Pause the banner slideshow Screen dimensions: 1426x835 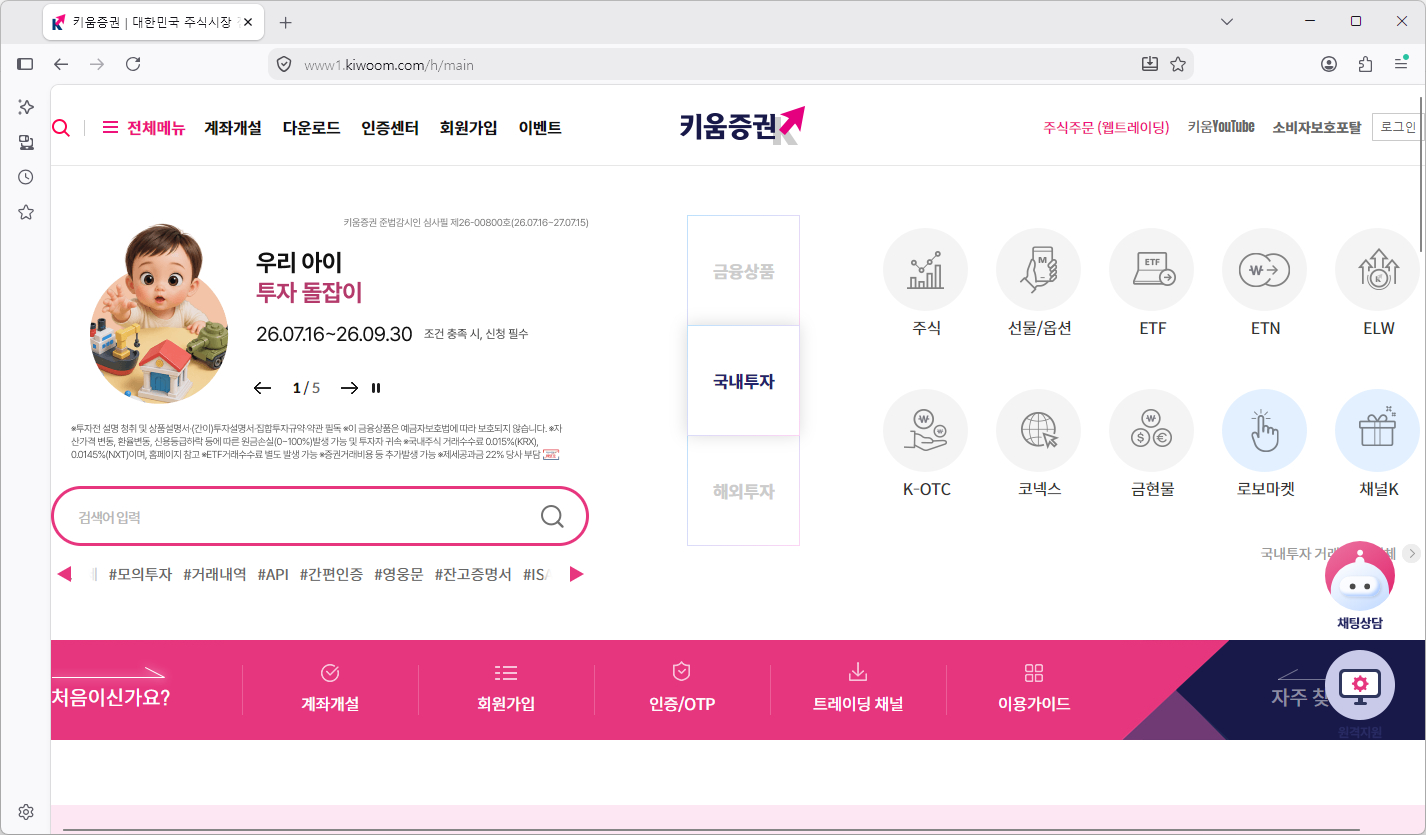[376, 388]
